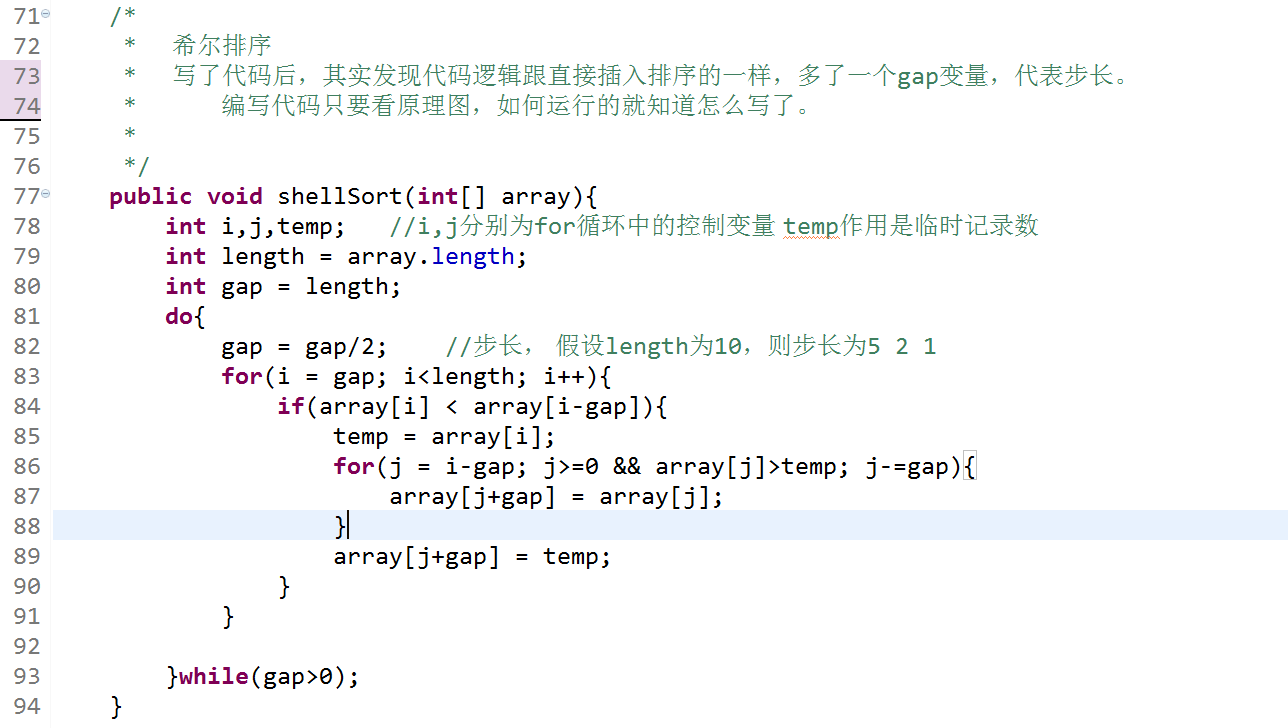Click the for keyword on line 83
Viewport: 1288px width, 728px height.
pos(242,376)
